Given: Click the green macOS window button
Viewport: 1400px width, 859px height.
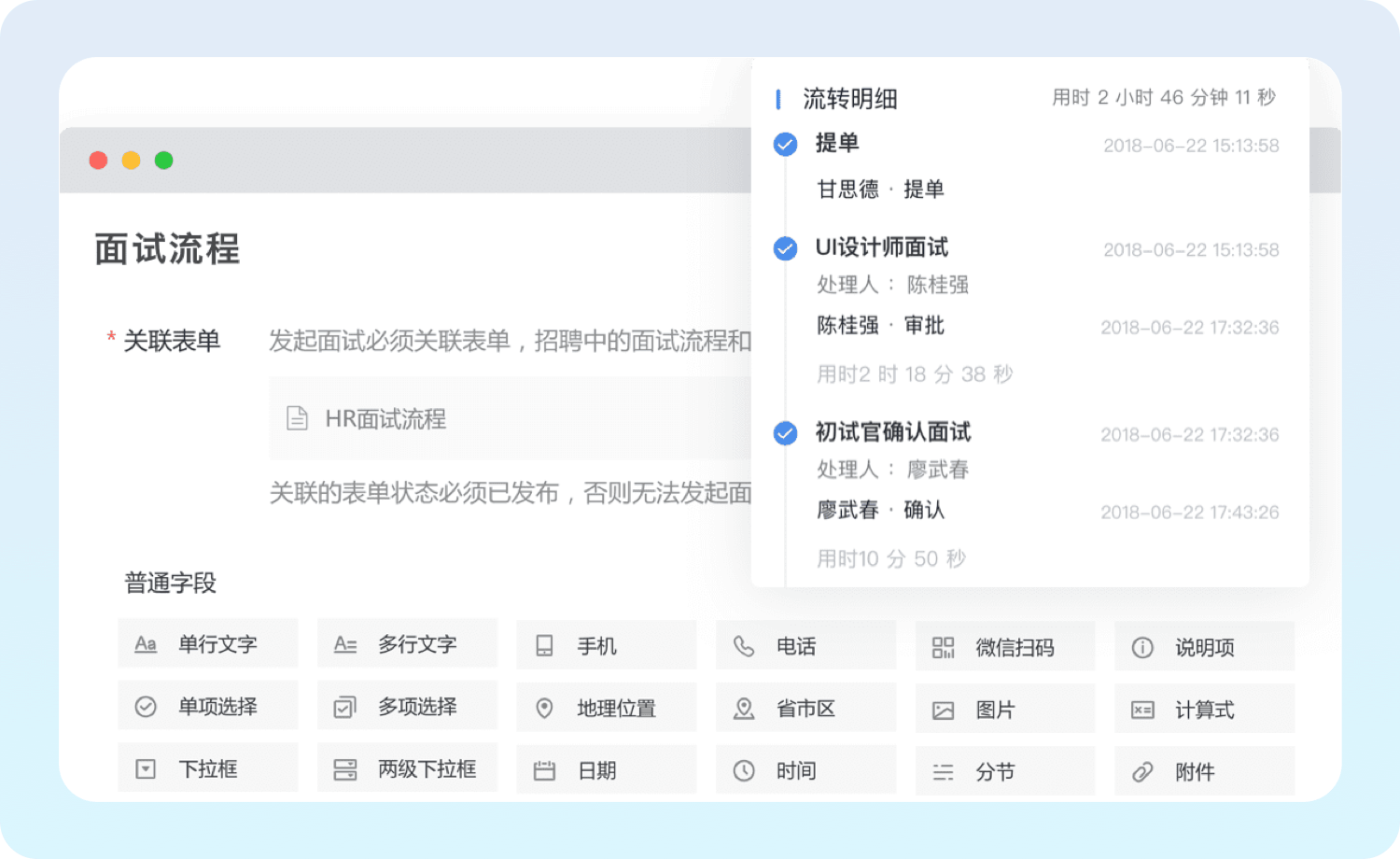Looking at the screenshot, I should click(164, 161).
